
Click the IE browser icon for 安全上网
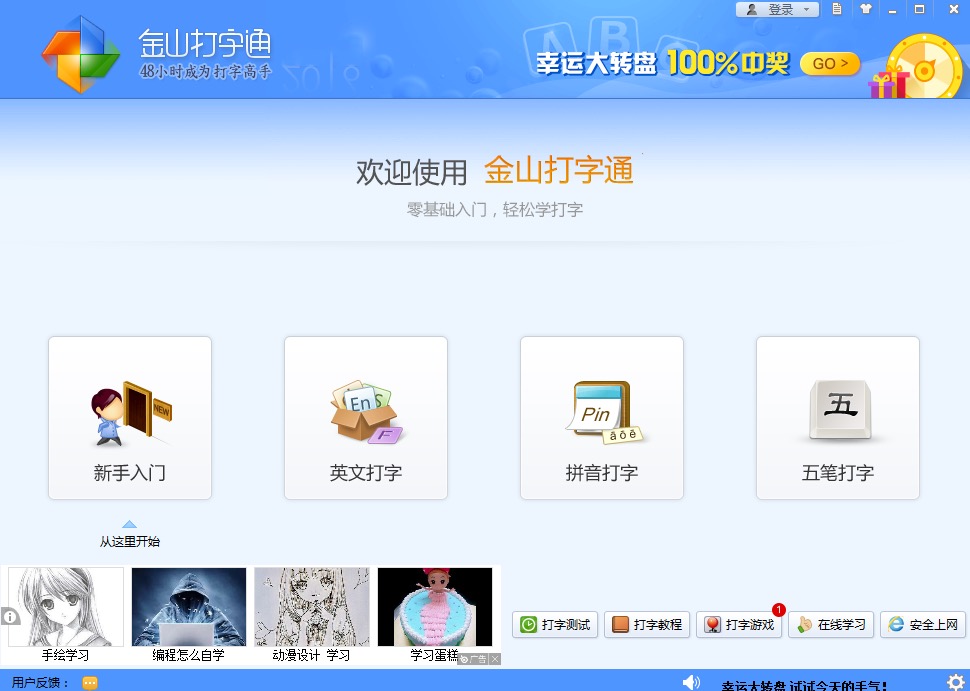point(896,625)
